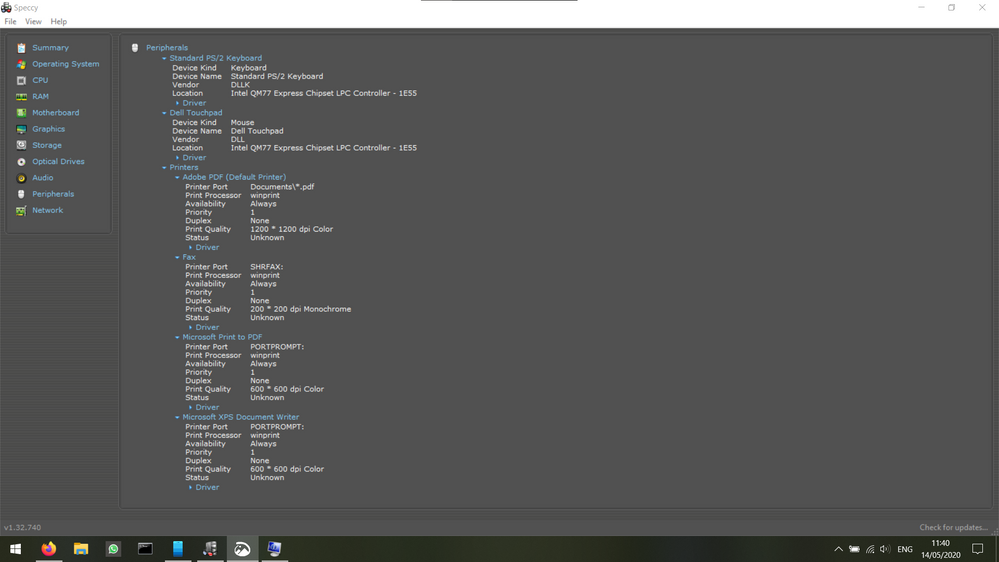Click the Audio section label
This screenshot has height=562, width=999.
43,178
